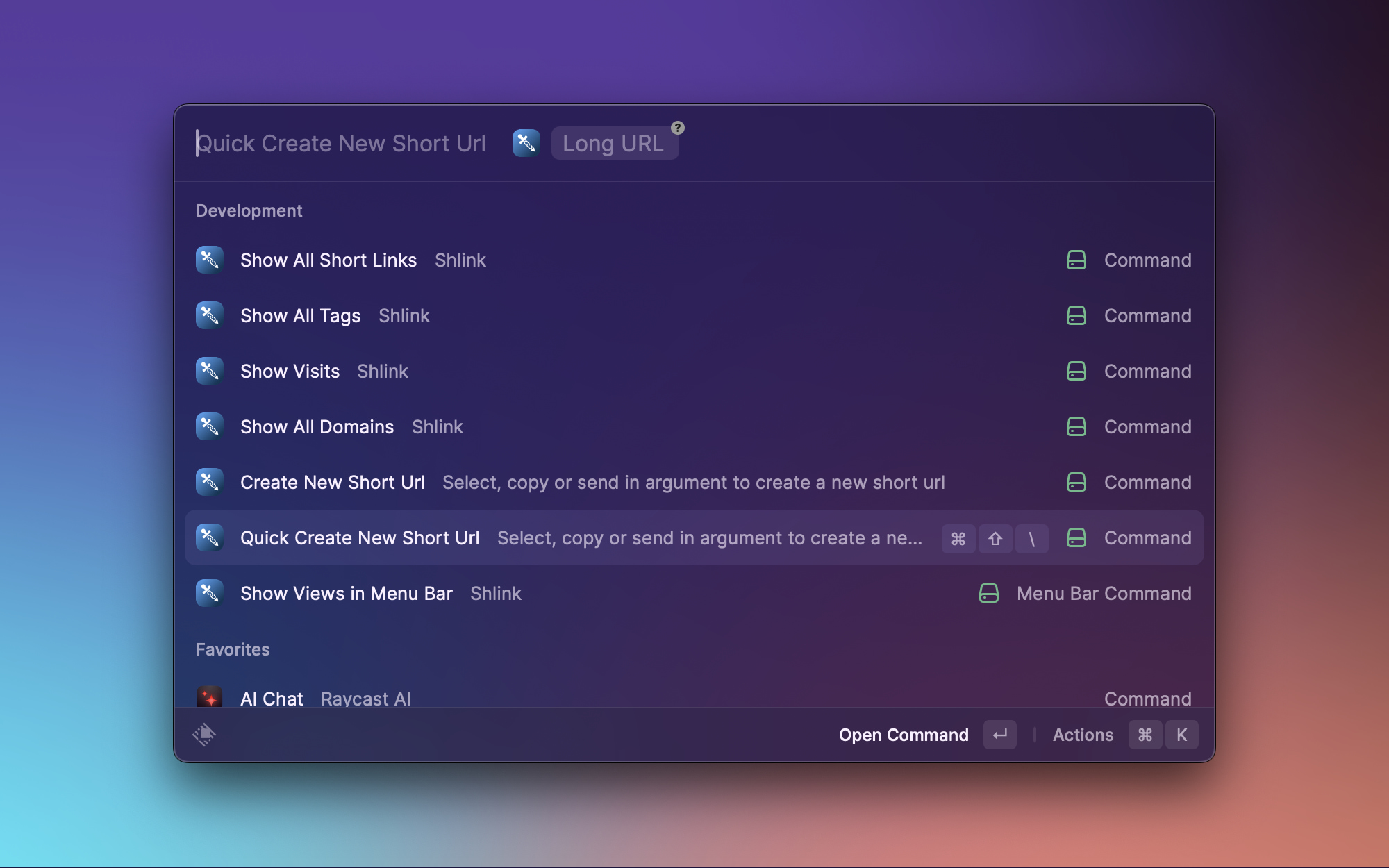The height and width of the screenshot is (868, 1389).
Task: Click the backslash hotkey badge on the selected row
Action: [1031, 538]
